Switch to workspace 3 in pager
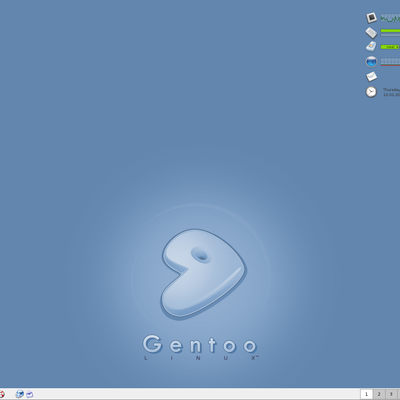This screenshot has height=400, width=400. (x=391, y=394)
